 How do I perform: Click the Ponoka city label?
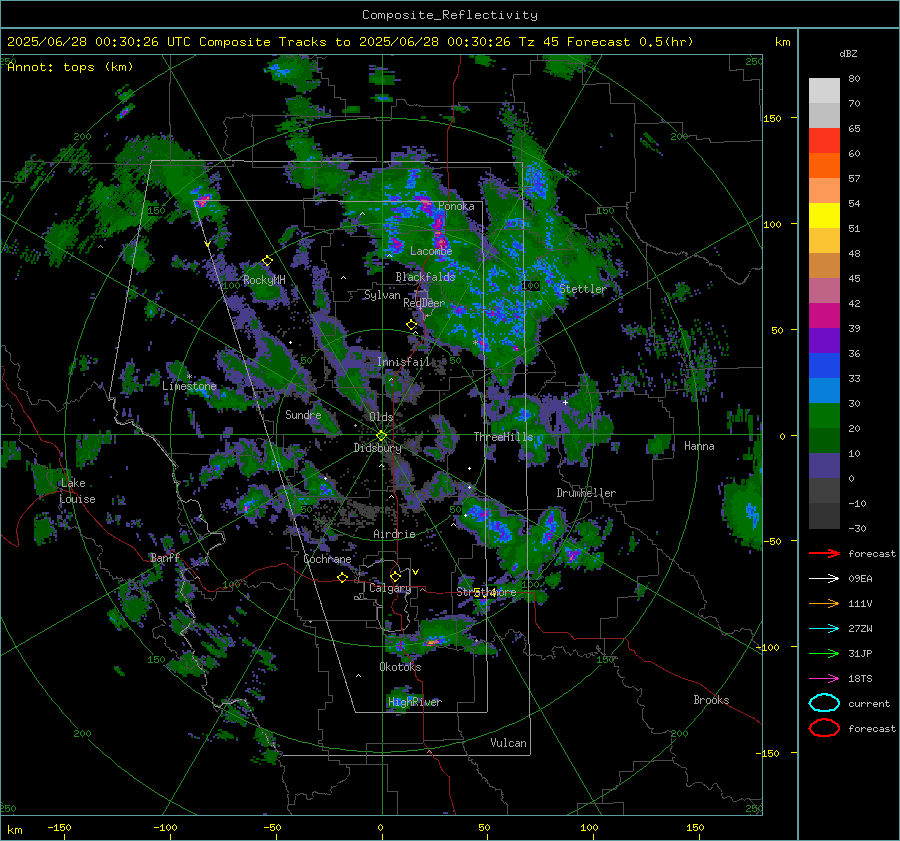click(456, 206)
